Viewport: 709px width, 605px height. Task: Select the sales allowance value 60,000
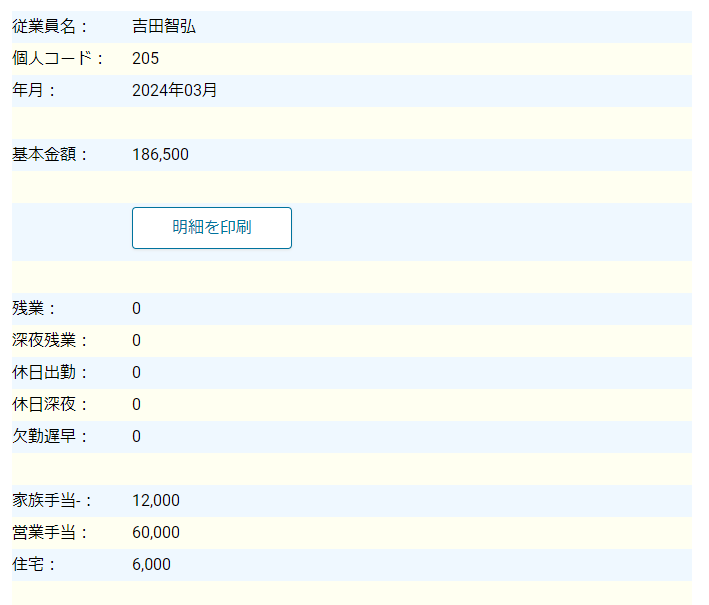pyautogui.click(x=156, y=533)
